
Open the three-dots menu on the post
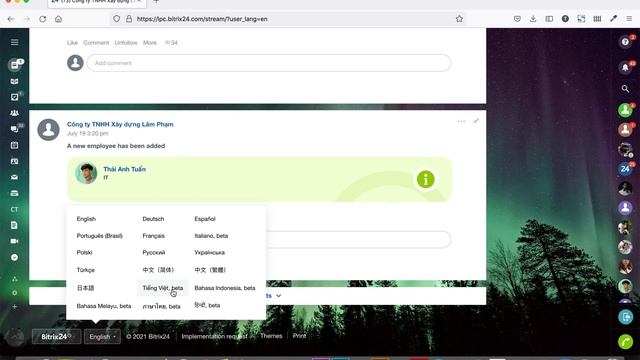click(x=461, y=121)
